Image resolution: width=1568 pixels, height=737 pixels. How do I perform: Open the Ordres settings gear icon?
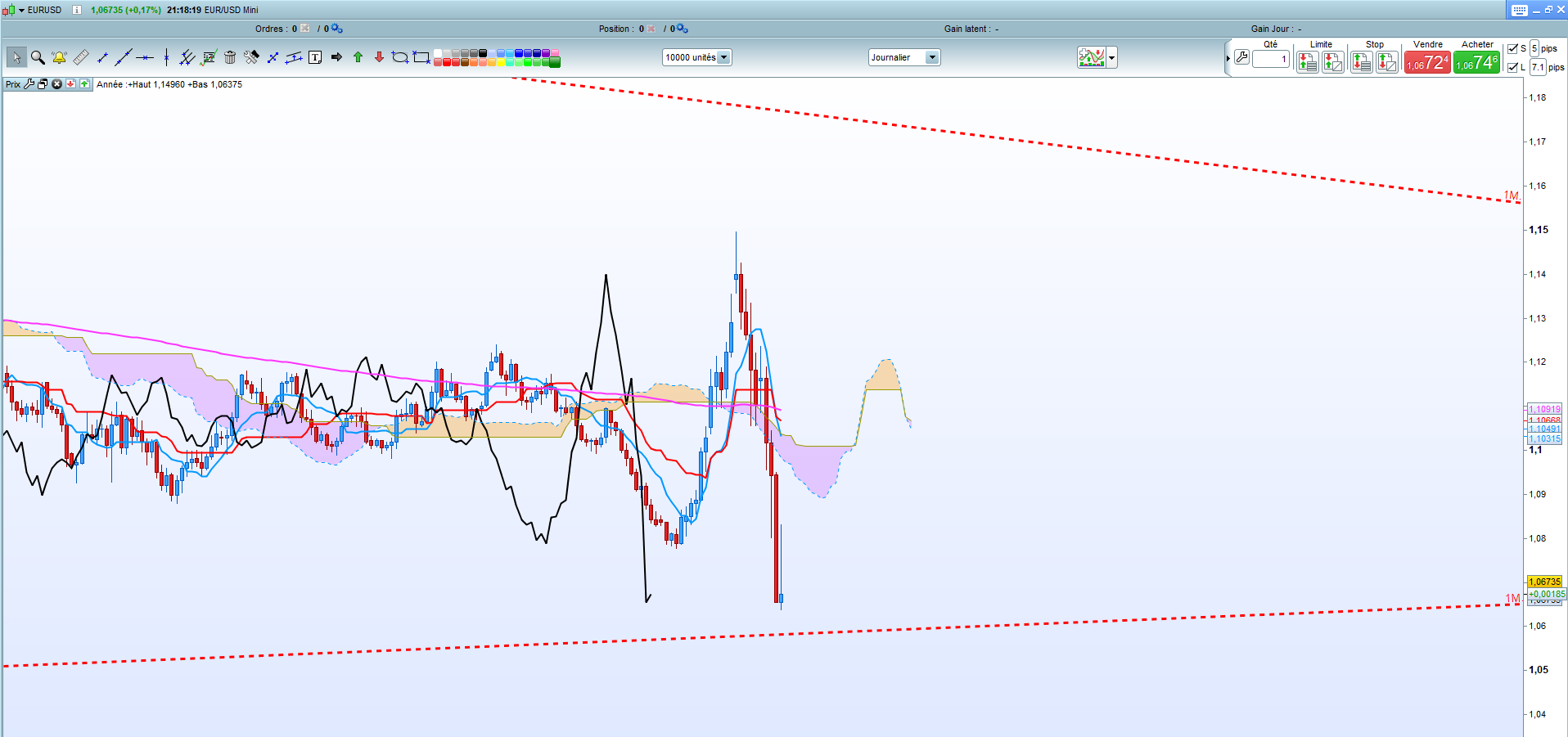point(336,29)
